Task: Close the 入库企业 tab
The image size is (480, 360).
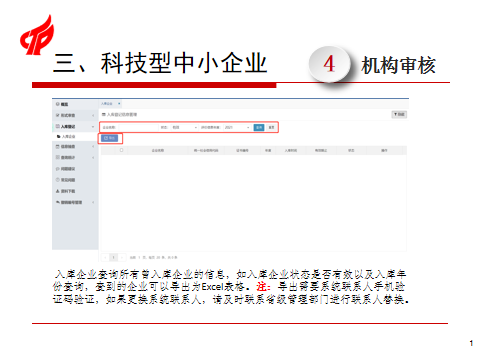Action: [119, 104]
